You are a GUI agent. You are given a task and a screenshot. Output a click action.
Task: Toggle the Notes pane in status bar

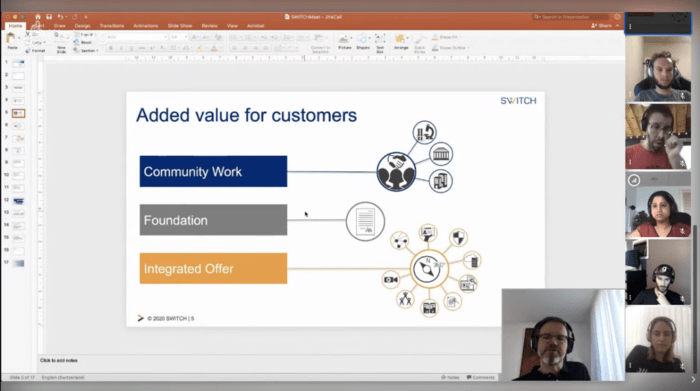click(x=450, y=378)
